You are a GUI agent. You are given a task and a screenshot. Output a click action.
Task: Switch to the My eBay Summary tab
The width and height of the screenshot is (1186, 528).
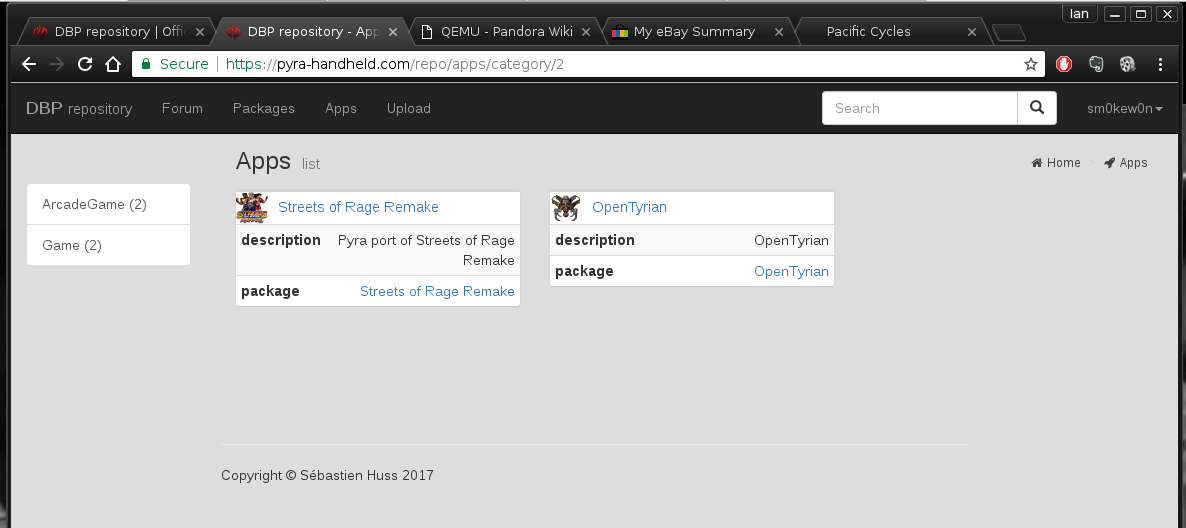[694, 31]
